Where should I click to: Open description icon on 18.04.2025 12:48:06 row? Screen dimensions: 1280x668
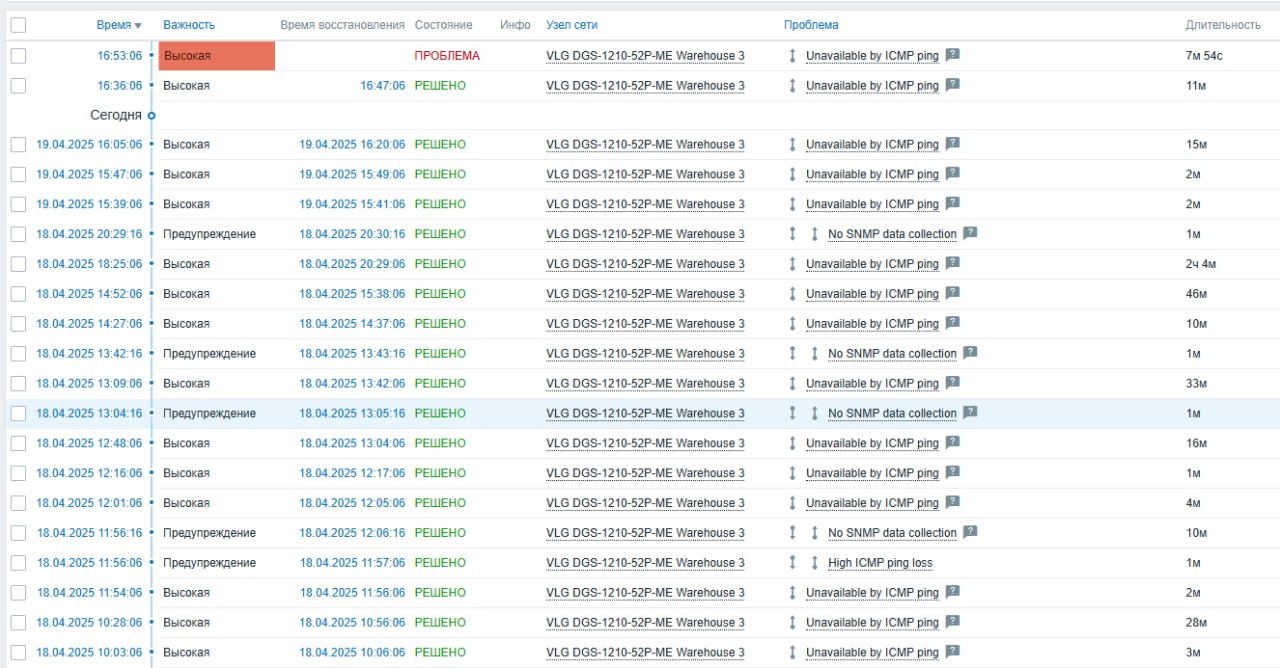click(953, 442)
